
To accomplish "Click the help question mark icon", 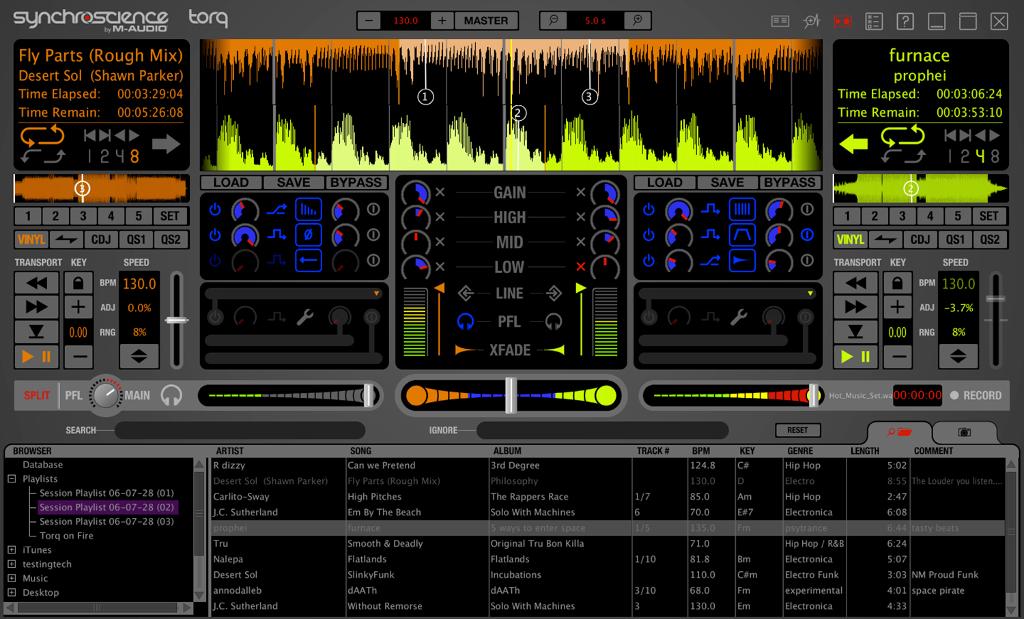I will (x=905, y=21).
